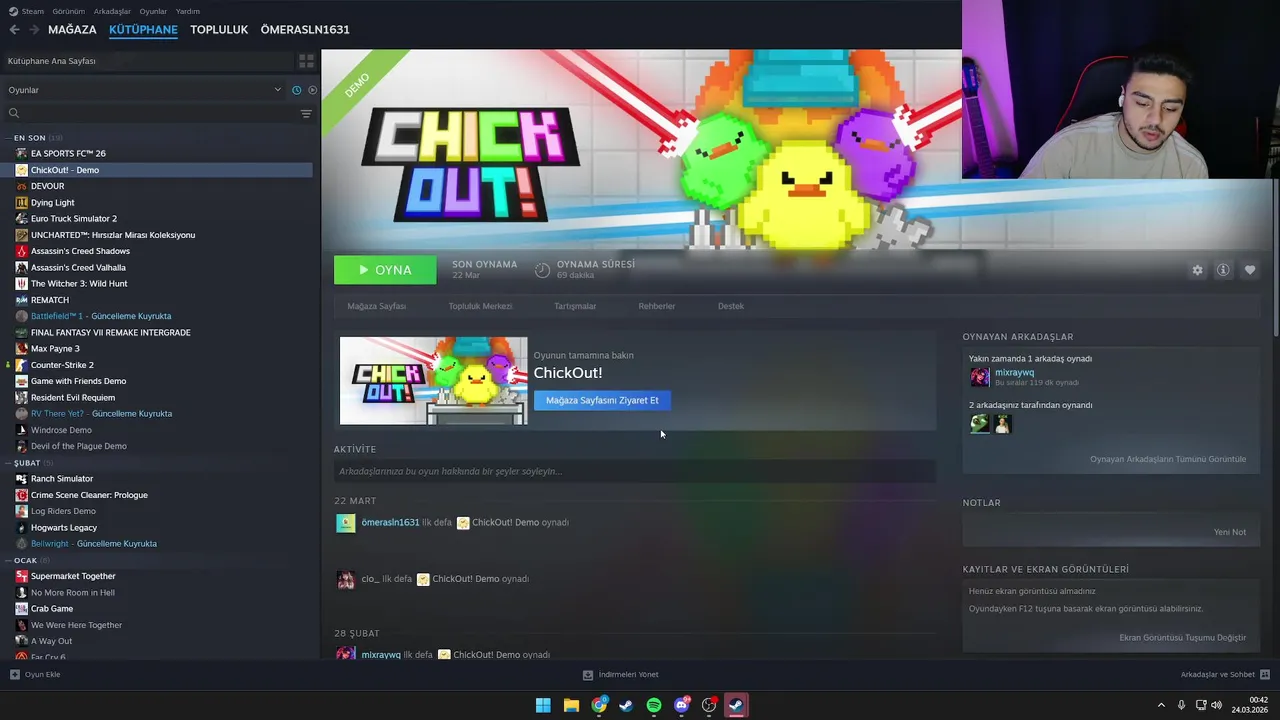Click the search magnifier in library

[14, 113]
